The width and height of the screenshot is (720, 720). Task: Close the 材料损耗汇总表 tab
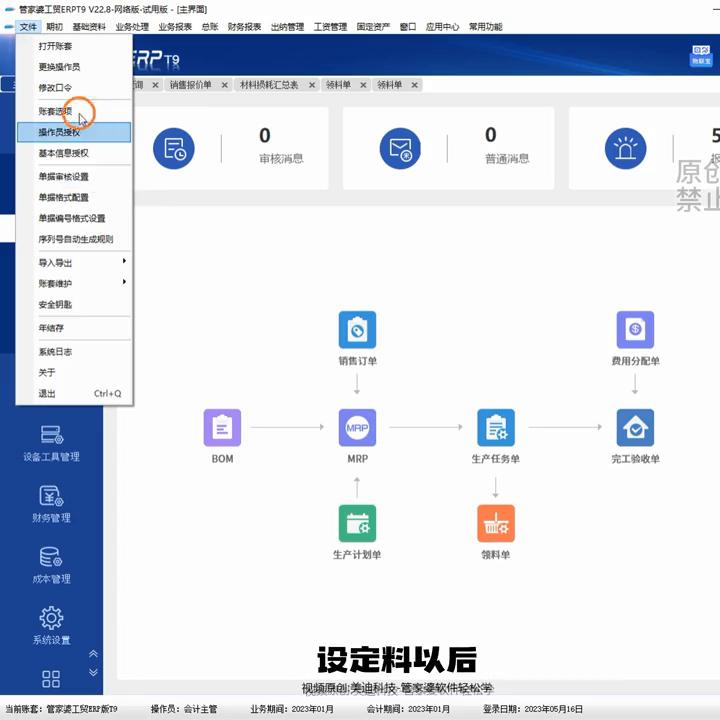(312, 85)
